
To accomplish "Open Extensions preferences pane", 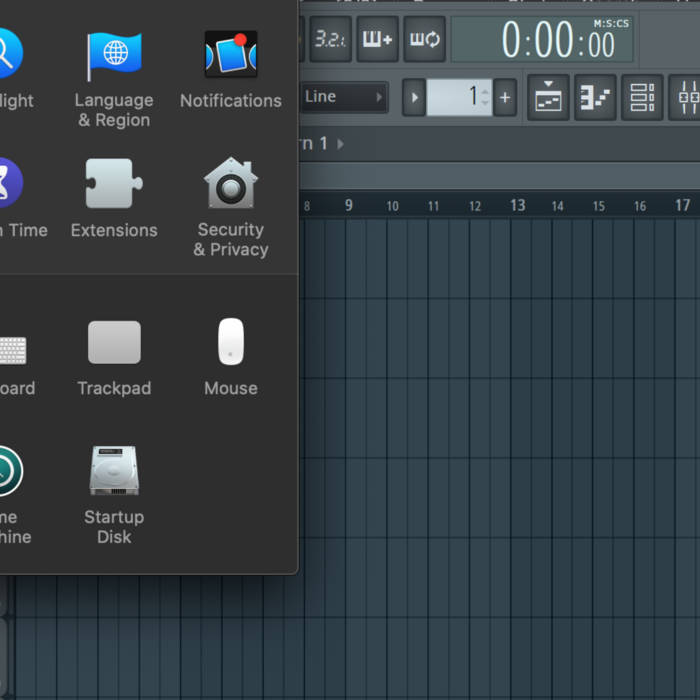I will point(114,198).
